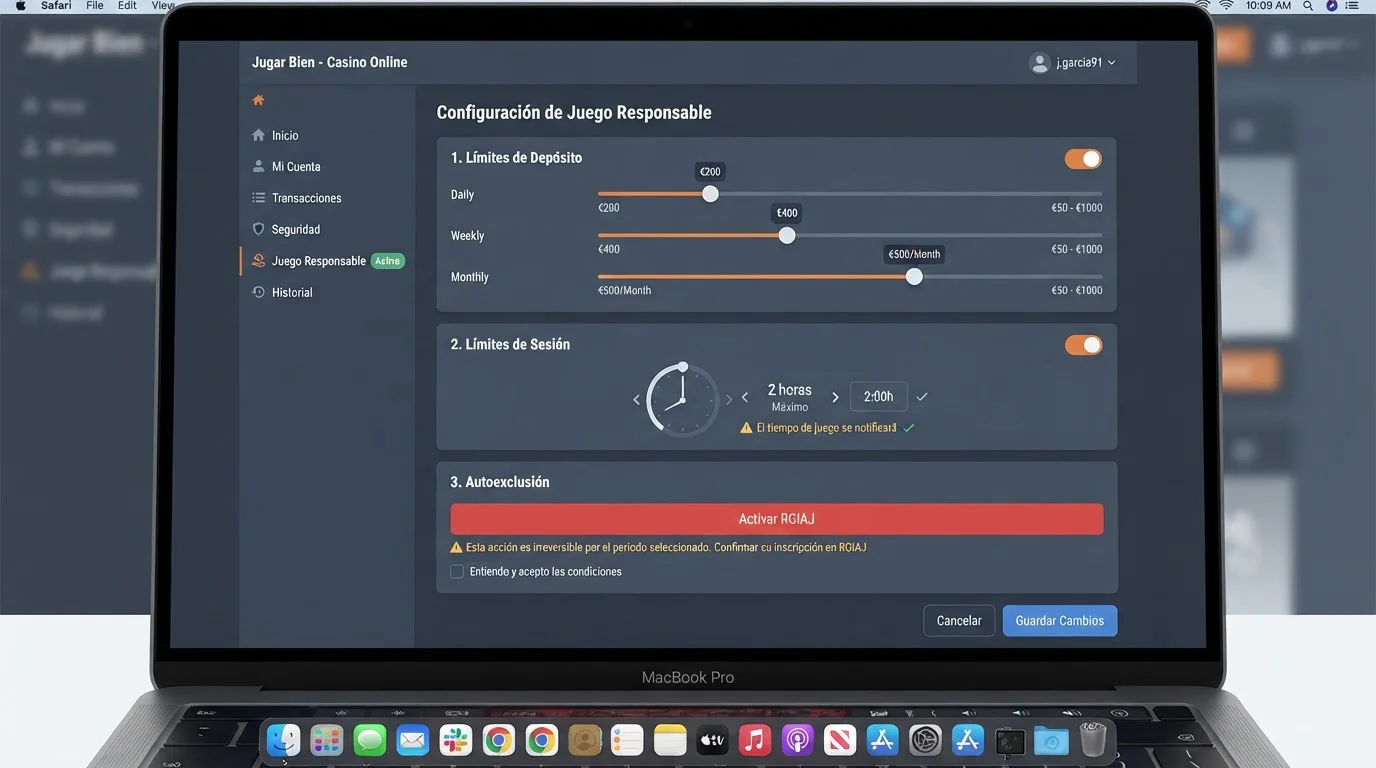Viewport: 1376px width, 768px height.
Task: Click the left chevron before the clock dial
Action: point(636,400)
